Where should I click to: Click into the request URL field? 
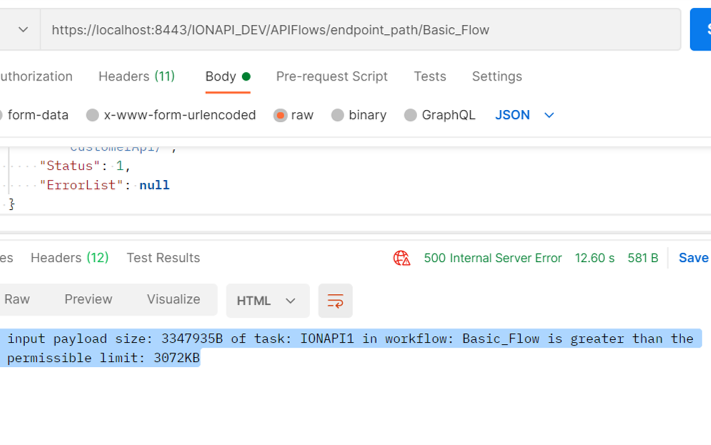360,30
